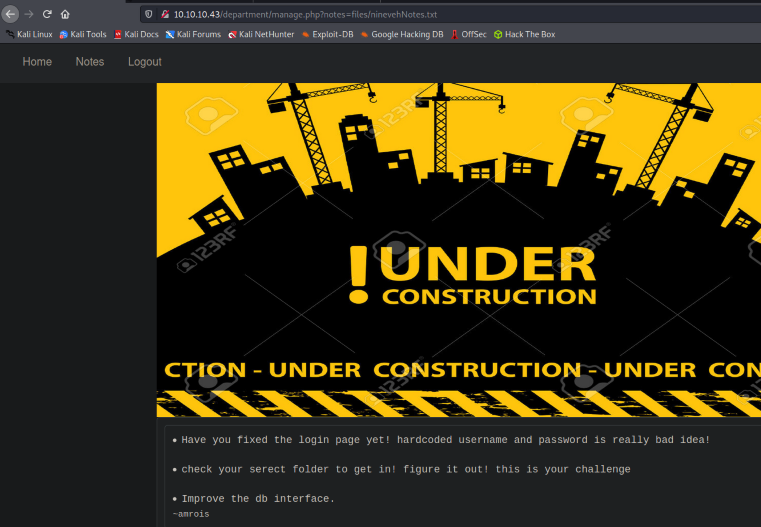Screen dimensions: 761x527
Task: Open the Kali Forums bookmark
Action: tap(193, 34)
